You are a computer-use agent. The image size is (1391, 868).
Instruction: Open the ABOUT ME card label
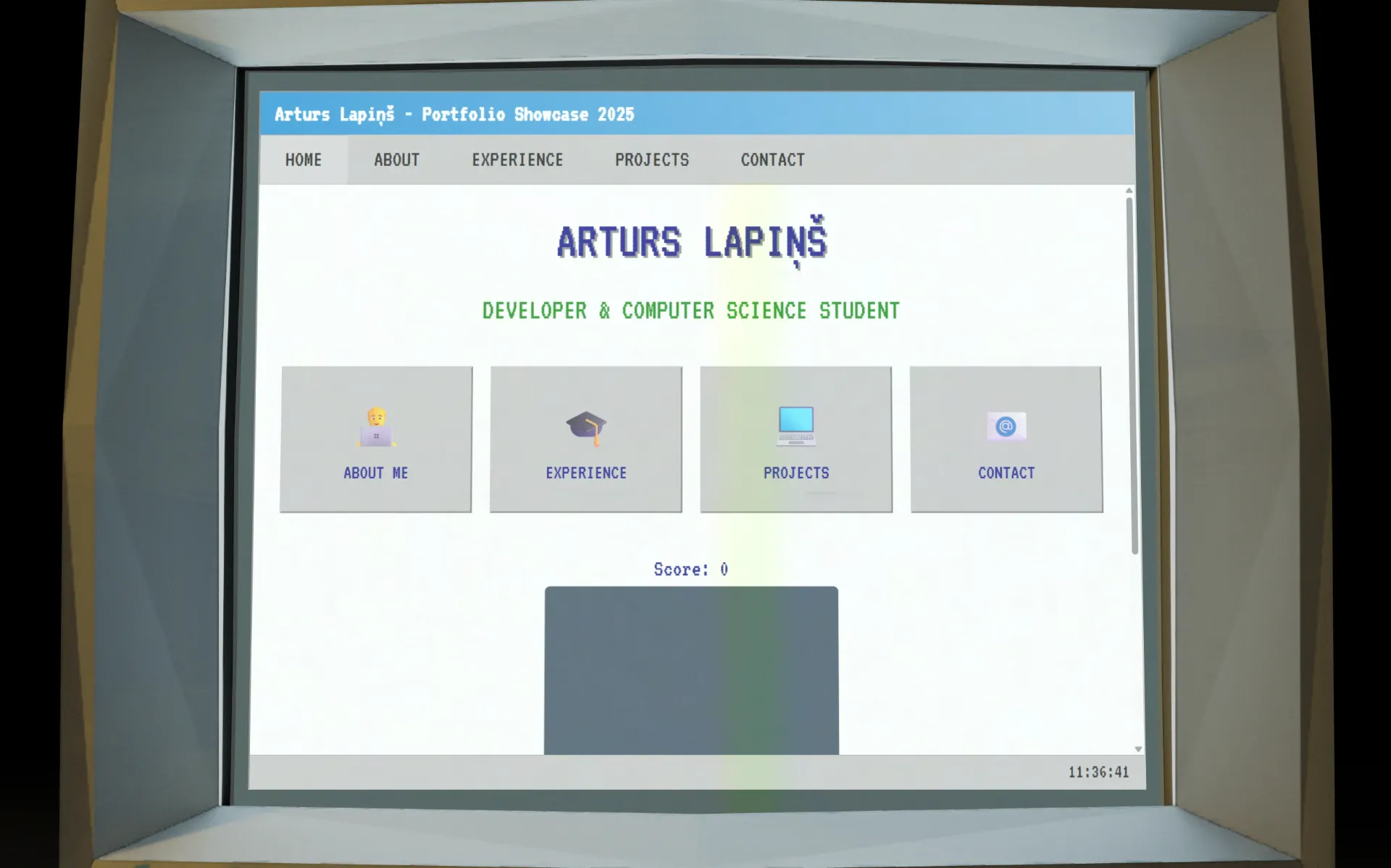pyautogui.click(x=376, y=473)
